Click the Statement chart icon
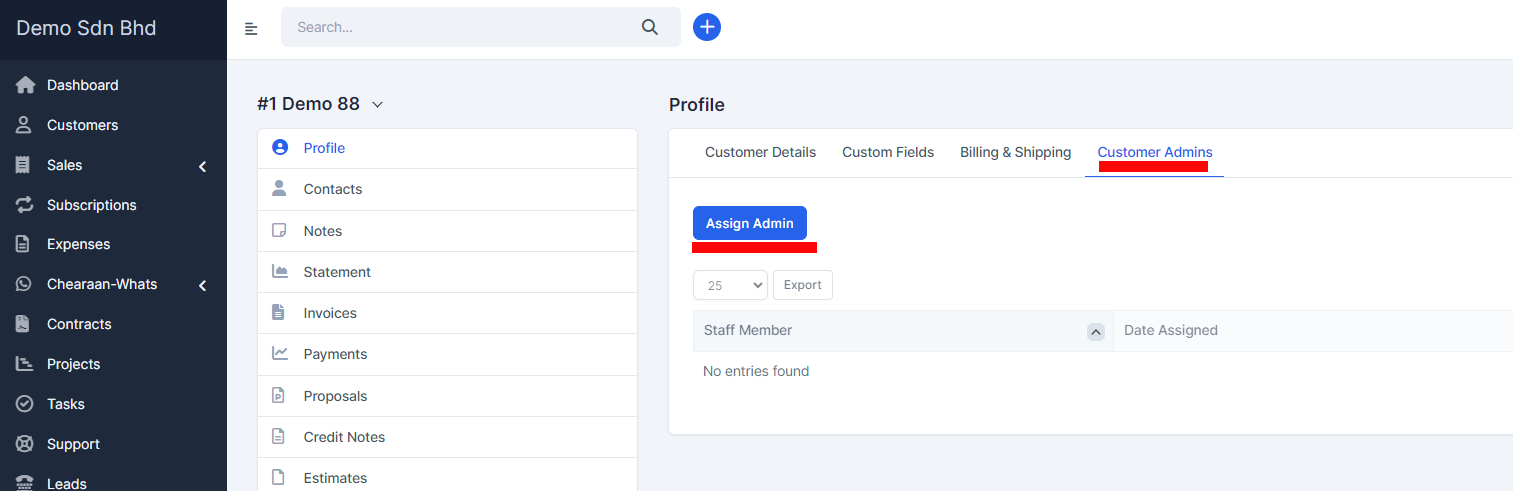Viewport: 1513px width, 491px height. click(280, 272)
